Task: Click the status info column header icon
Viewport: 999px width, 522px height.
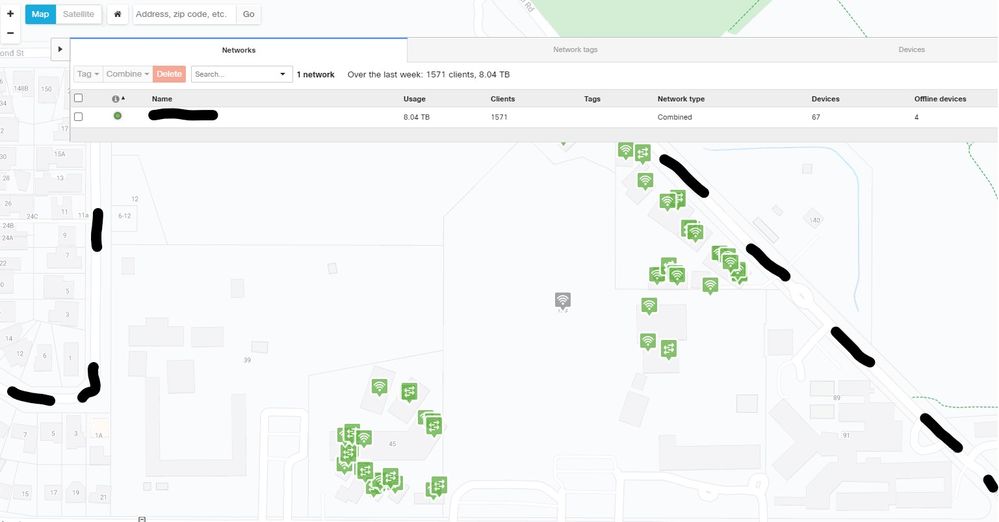Action: point(116,99)
